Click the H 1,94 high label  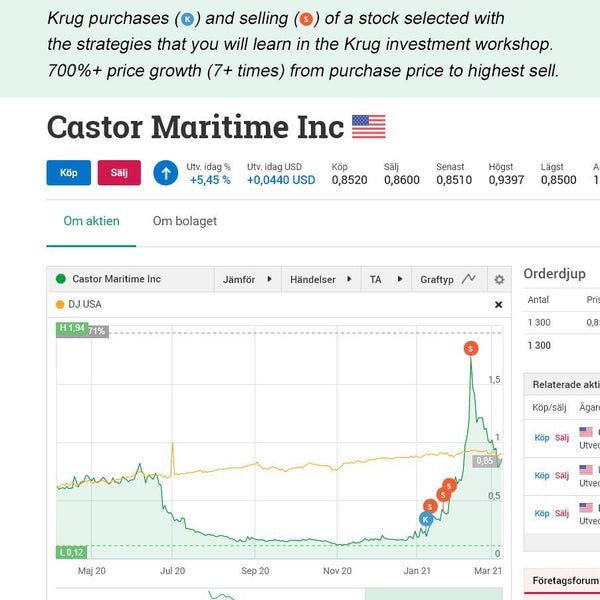72,328
